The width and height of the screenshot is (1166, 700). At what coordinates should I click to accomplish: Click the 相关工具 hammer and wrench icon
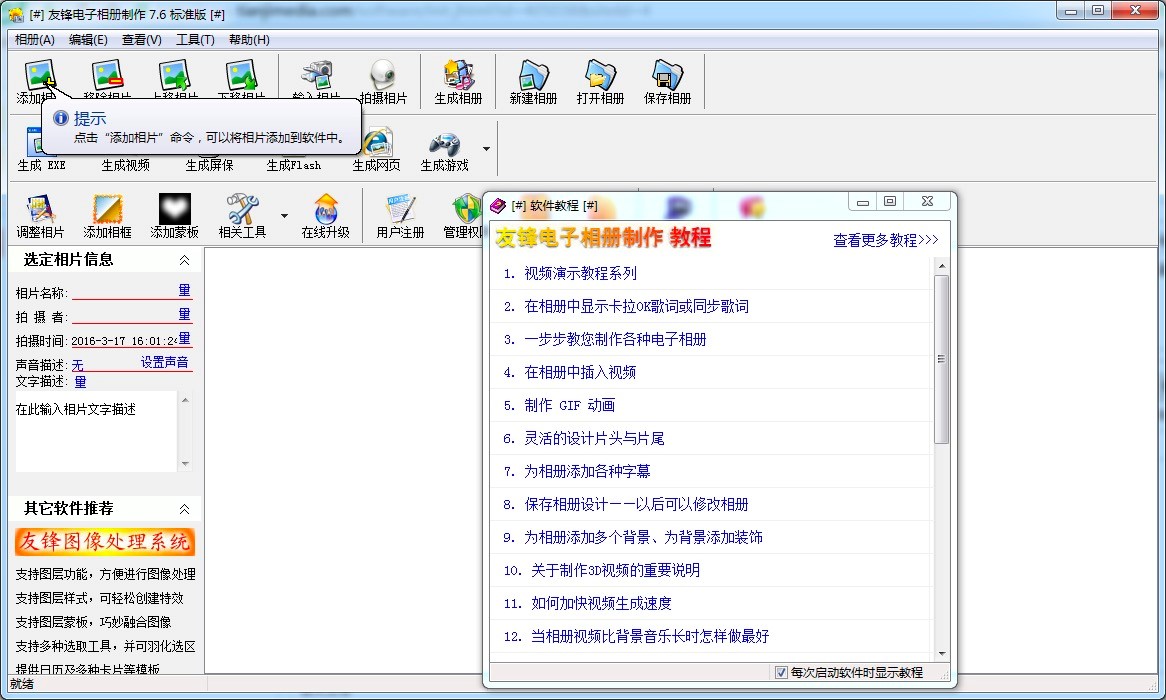(242, 209)
